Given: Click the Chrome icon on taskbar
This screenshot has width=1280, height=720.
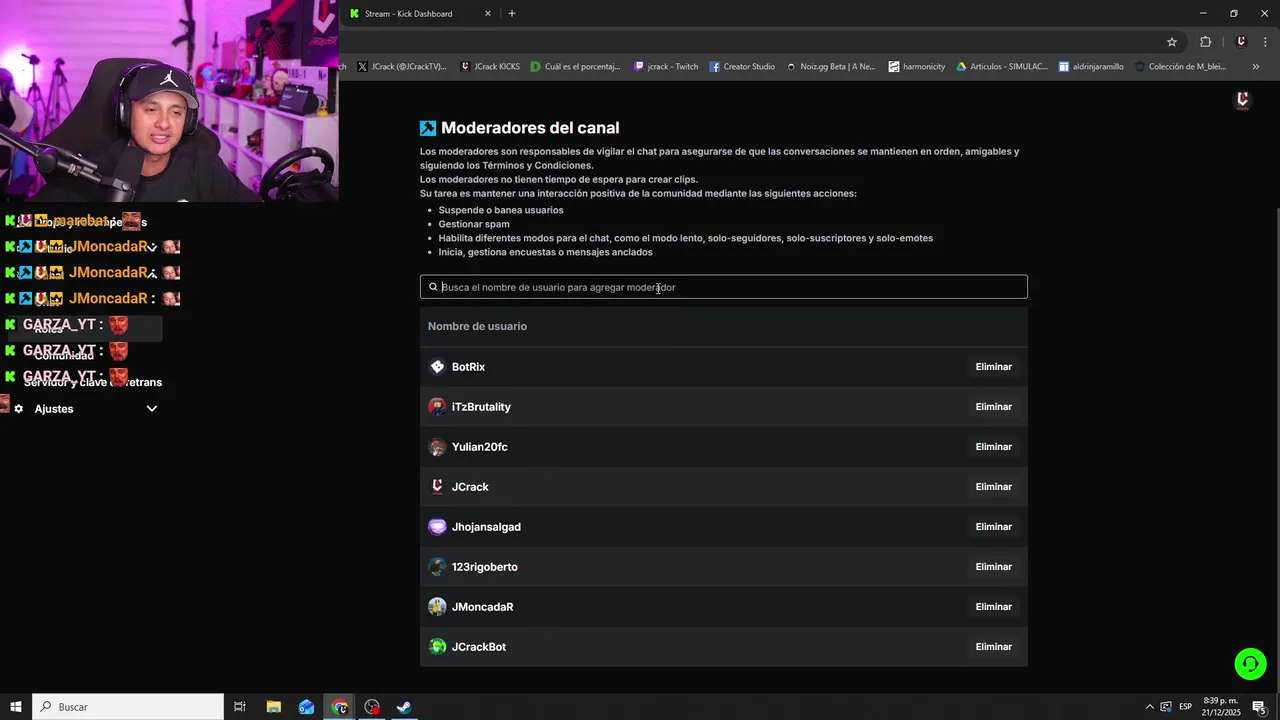Looking at the screenshot, I should coord(339,707).
